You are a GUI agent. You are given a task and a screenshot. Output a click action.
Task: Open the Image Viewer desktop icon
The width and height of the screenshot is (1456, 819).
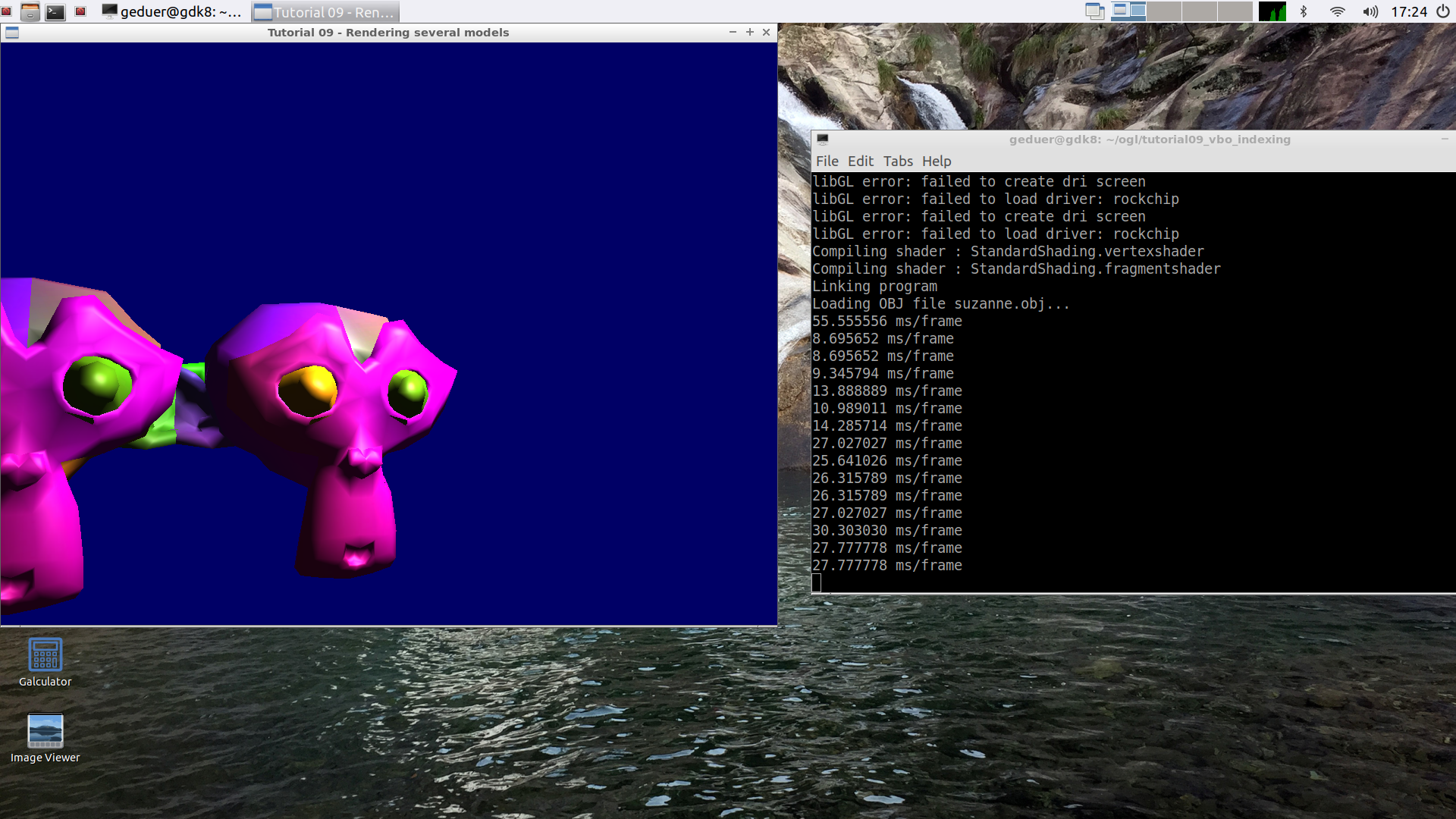[45, 738]
